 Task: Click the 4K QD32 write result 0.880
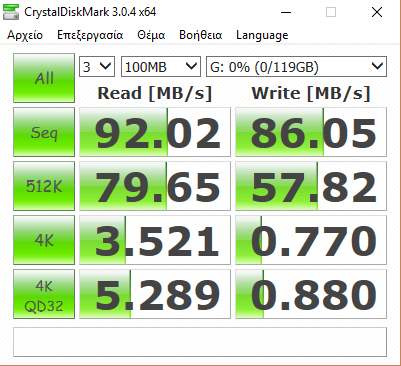tap(311, 294)
